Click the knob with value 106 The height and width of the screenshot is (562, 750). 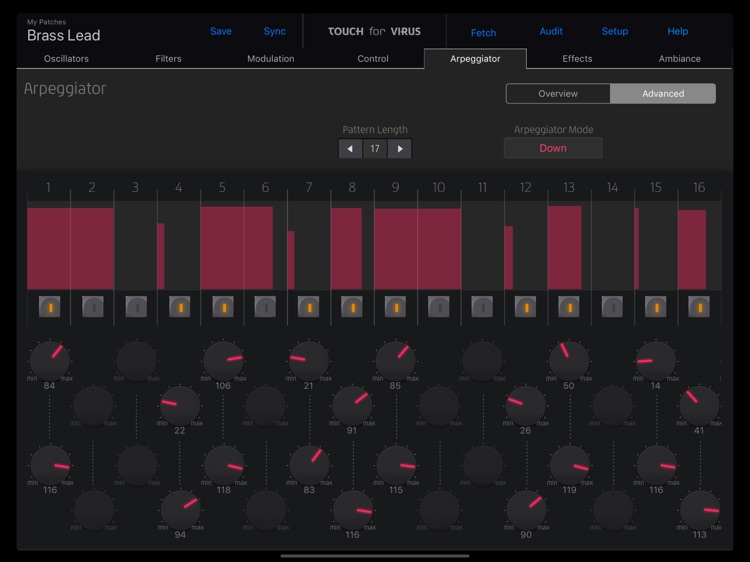(223, 361)
